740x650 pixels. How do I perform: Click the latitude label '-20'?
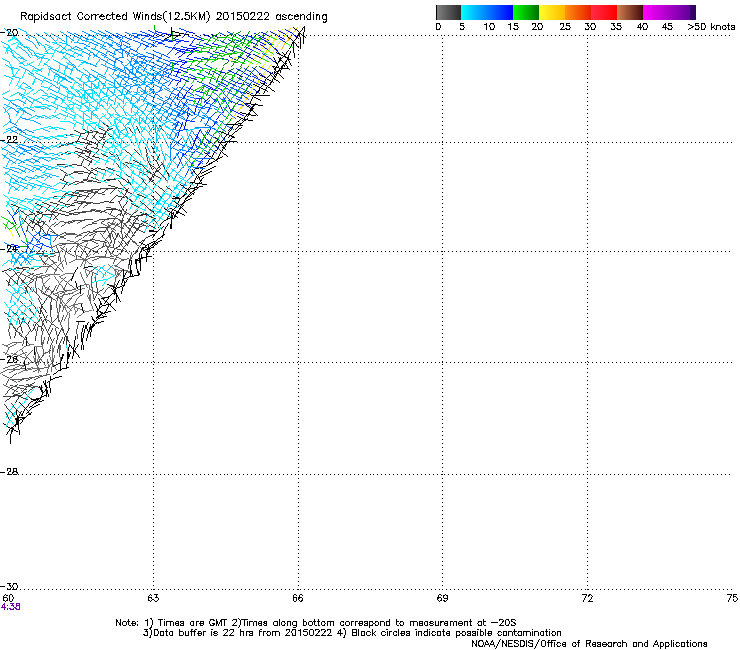coord(10,33)
